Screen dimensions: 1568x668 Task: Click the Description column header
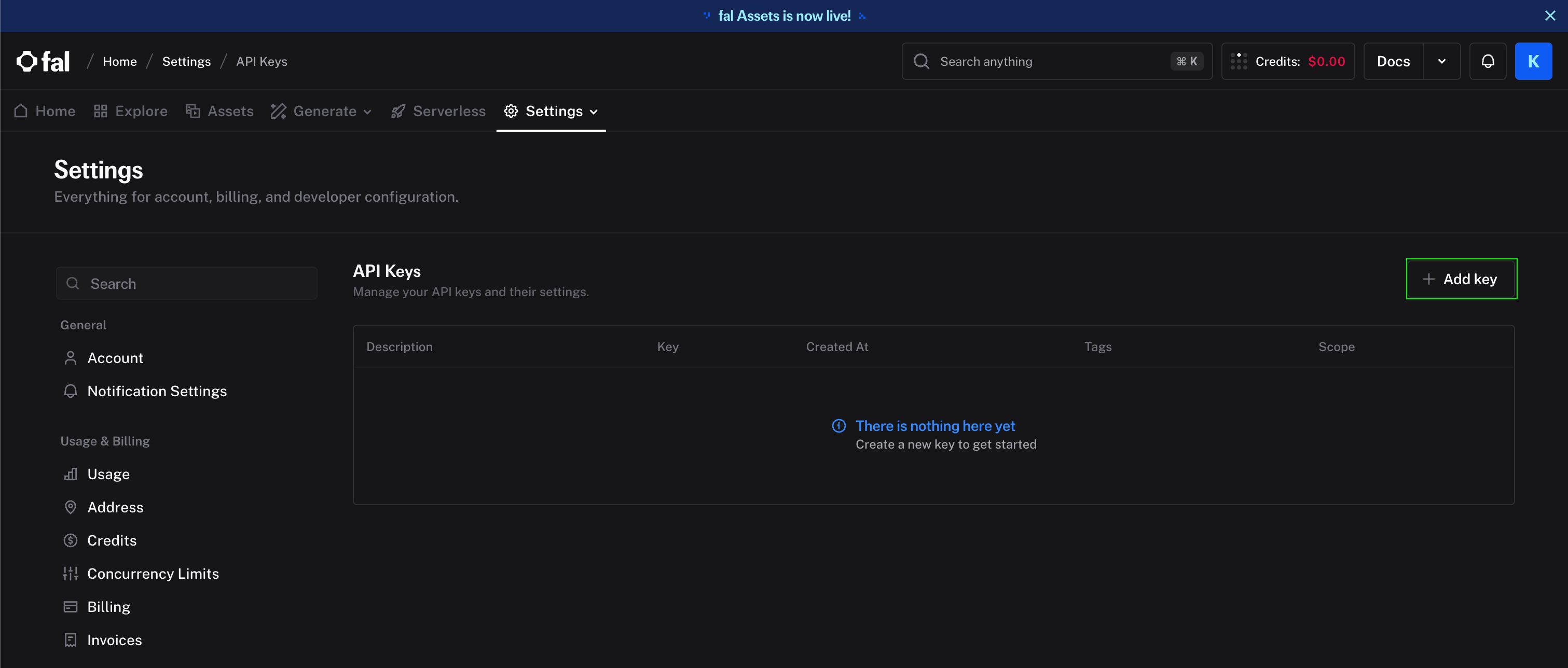coord(400,347)
